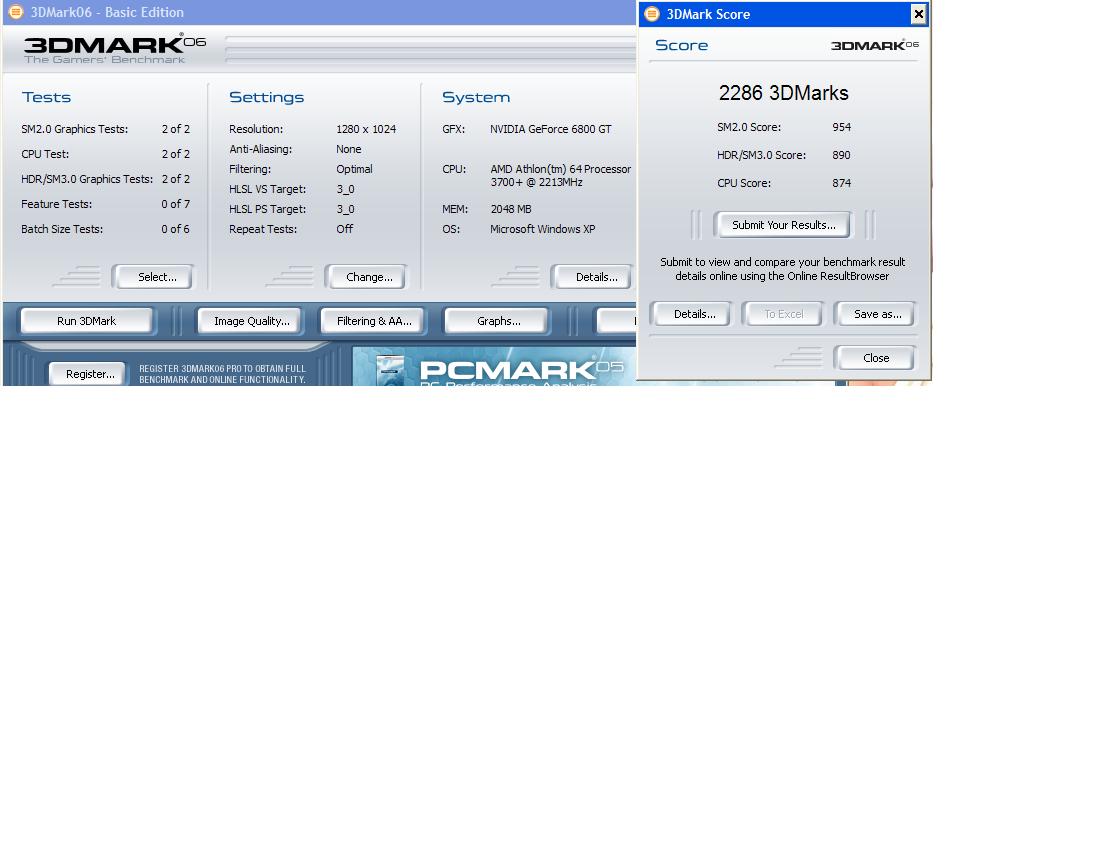Screen dimensions: 1109x854
Task: Click the Repeat Tests value Off
Action: click(x=344, y=229)
